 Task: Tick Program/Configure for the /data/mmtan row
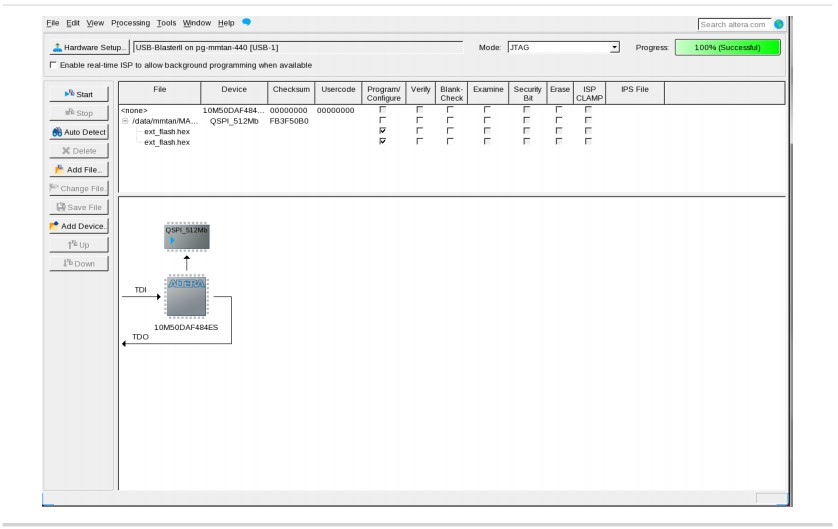coord(383,121)
